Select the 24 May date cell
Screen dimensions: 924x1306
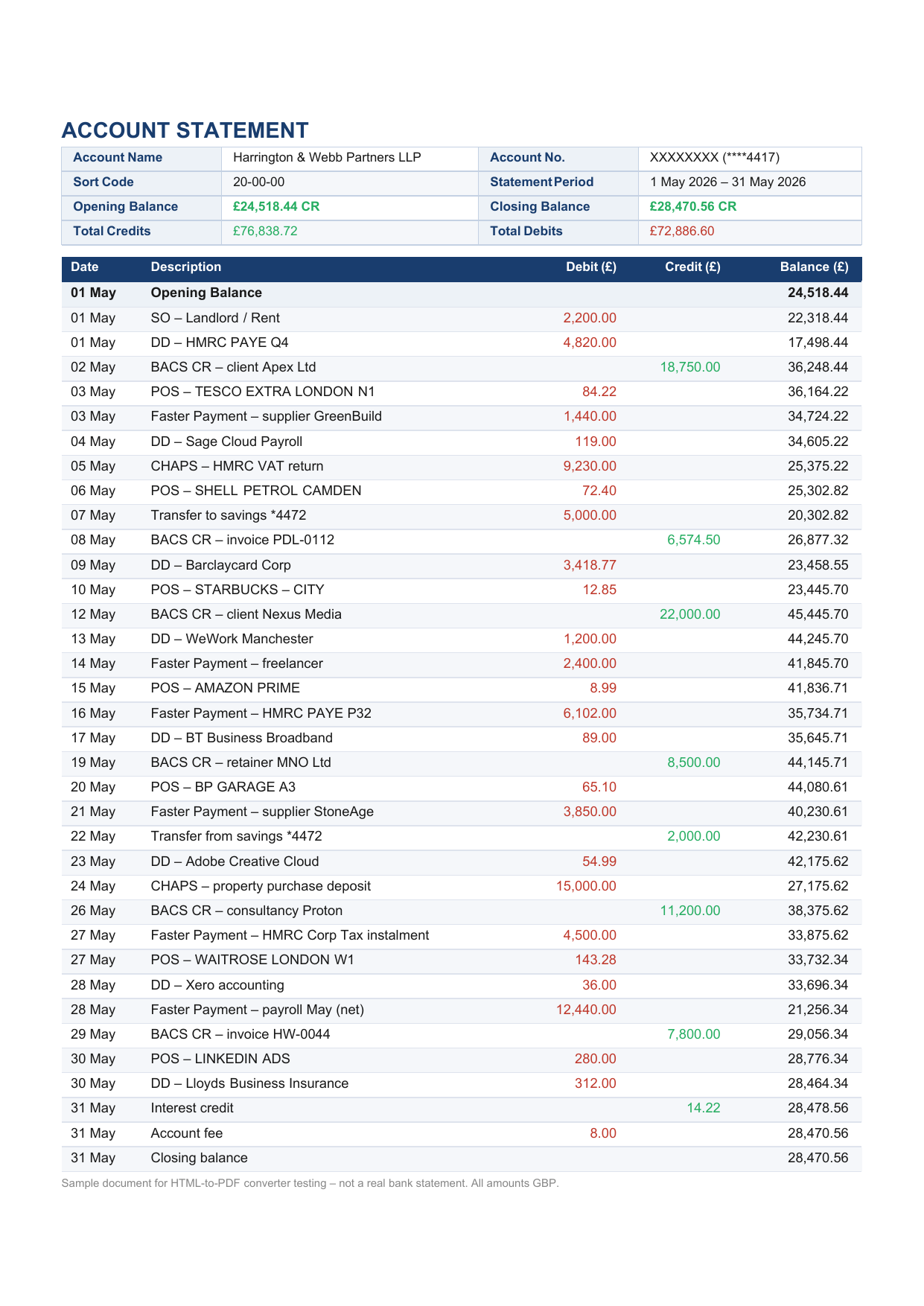tap(93, 886)
